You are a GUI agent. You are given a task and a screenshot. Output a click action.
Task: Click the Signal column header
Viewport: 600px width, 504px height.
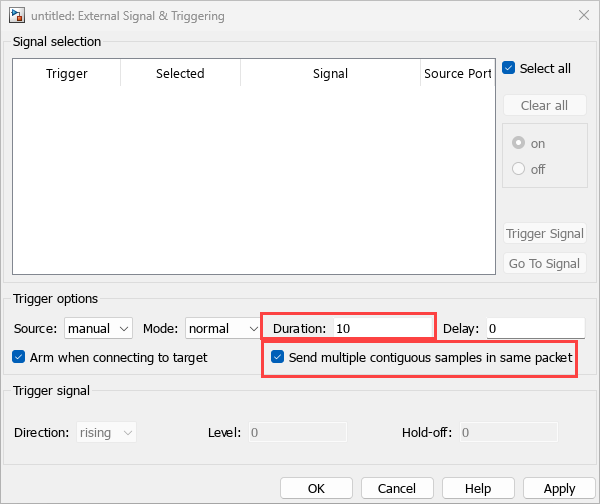coord(330,74)
